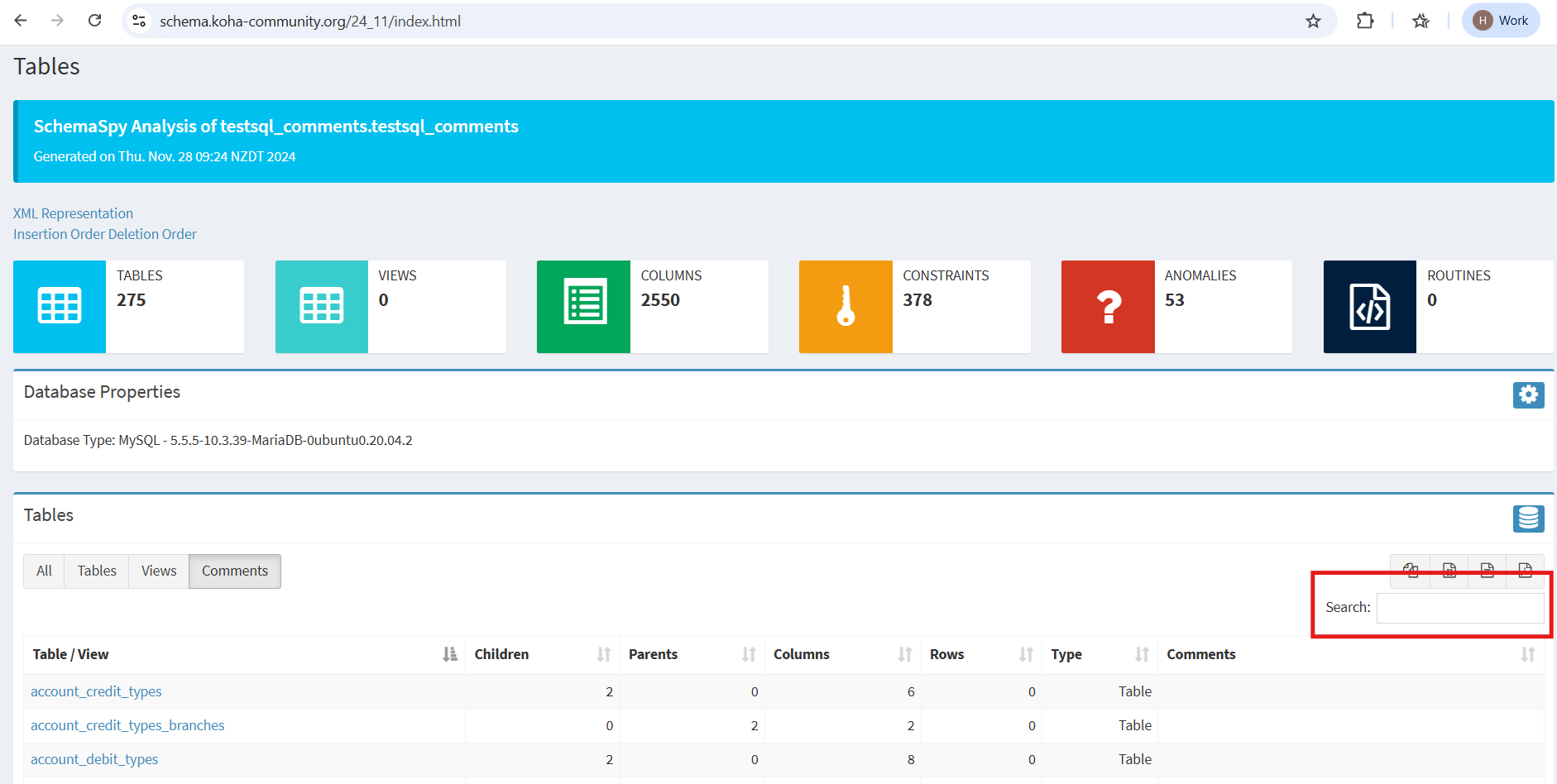
Task: Open the XML Representation link
Action: (x=73, y=213)
